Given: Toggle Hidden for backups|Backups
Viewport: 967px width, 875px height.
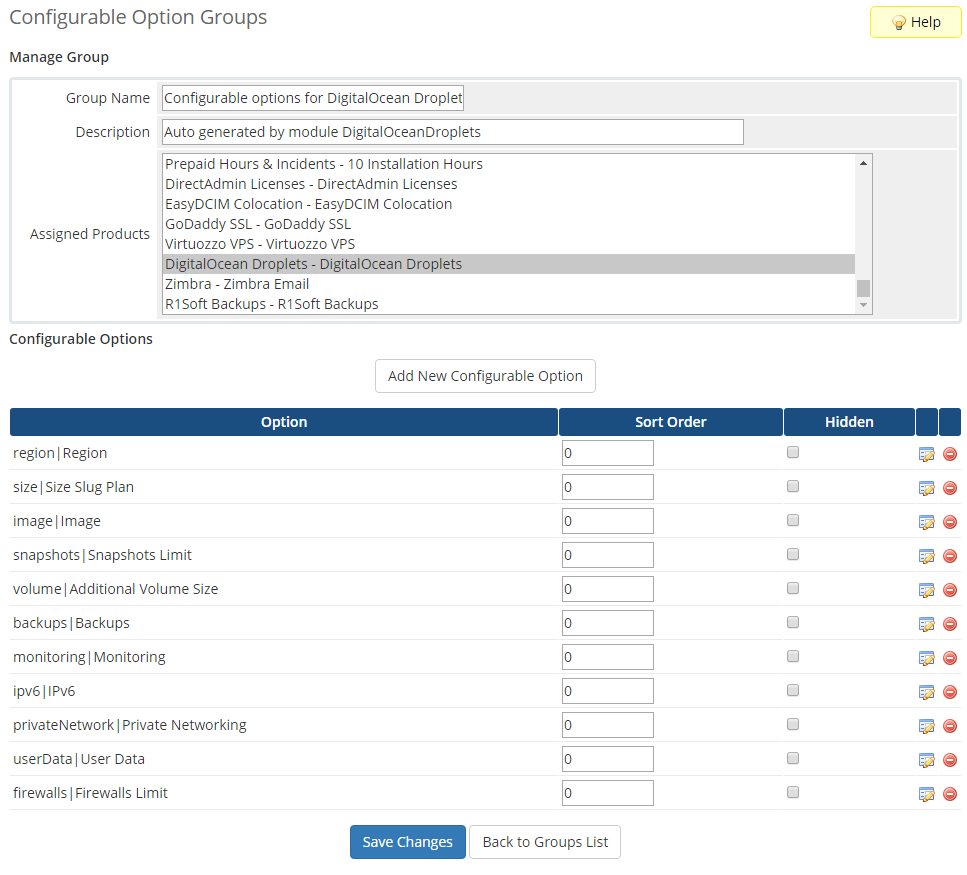Looking at the screenshot, I should point(793,622).
